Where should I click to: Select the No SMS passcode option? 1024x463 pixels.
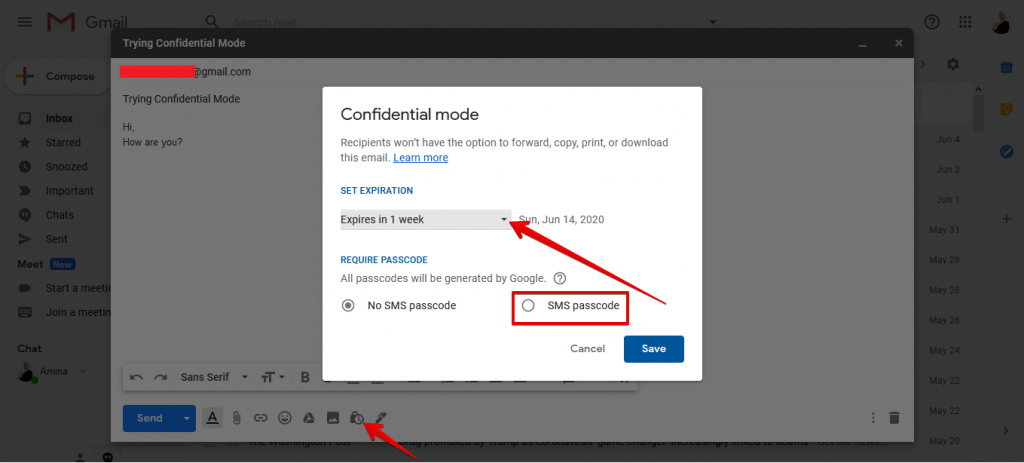tap(348, 305)
